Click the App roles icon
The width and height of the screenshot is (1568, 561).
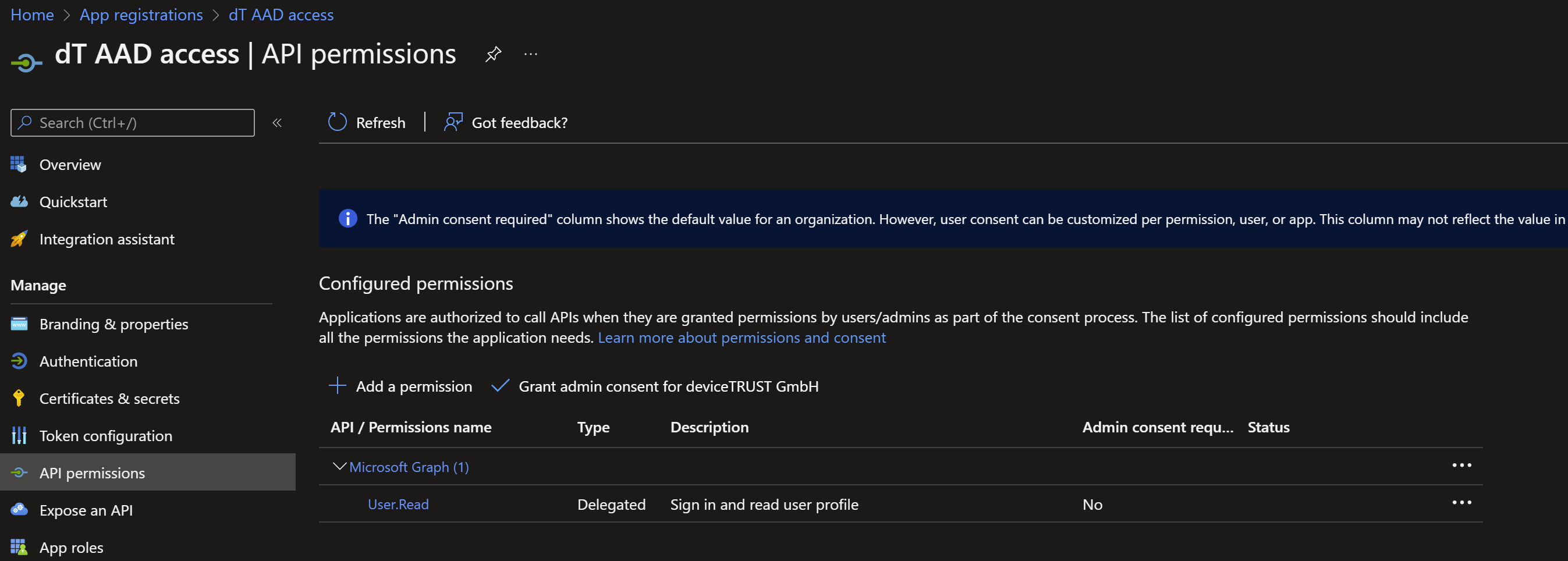(19, 547)
